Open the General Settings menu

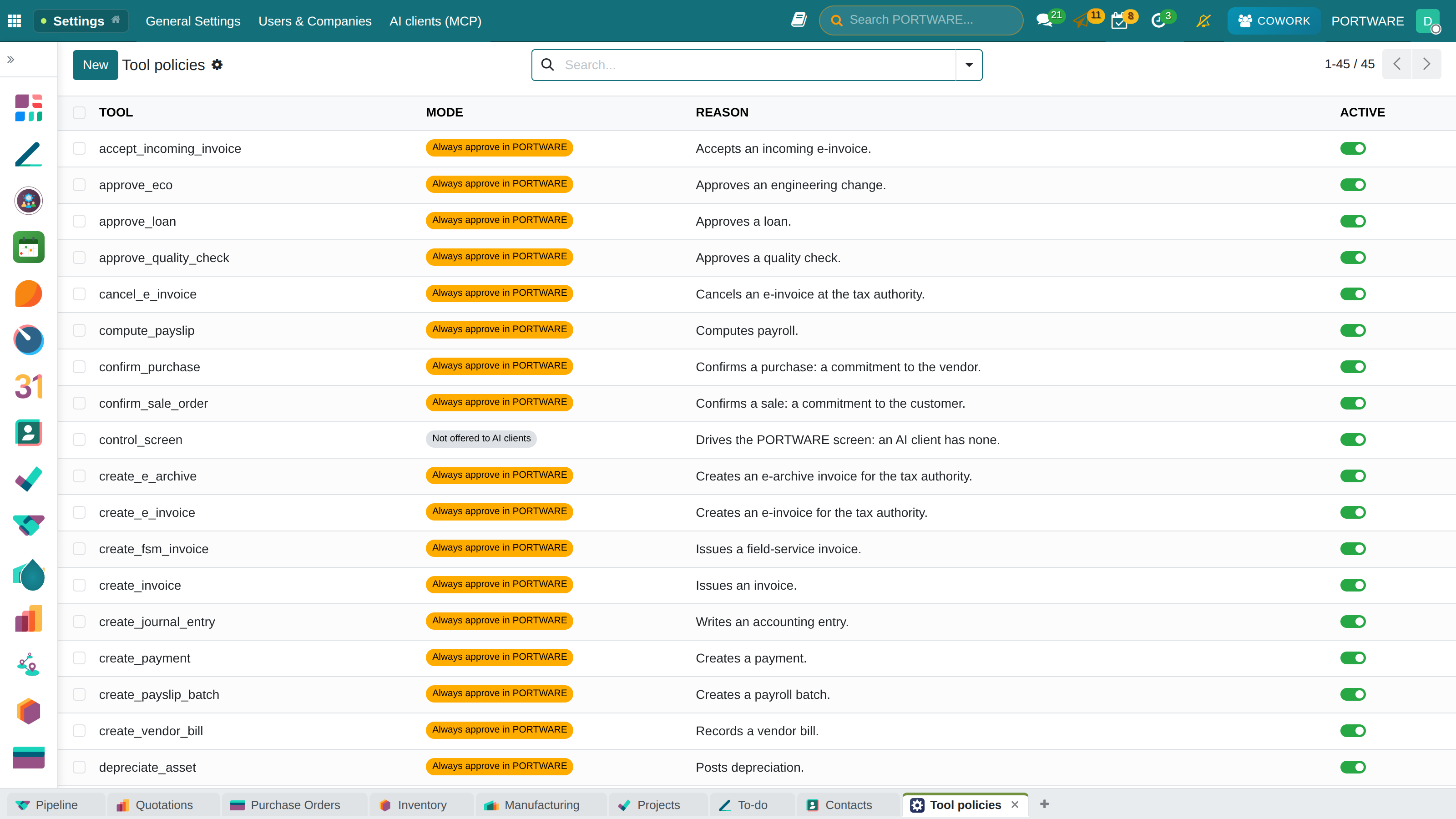pos(193,21)
